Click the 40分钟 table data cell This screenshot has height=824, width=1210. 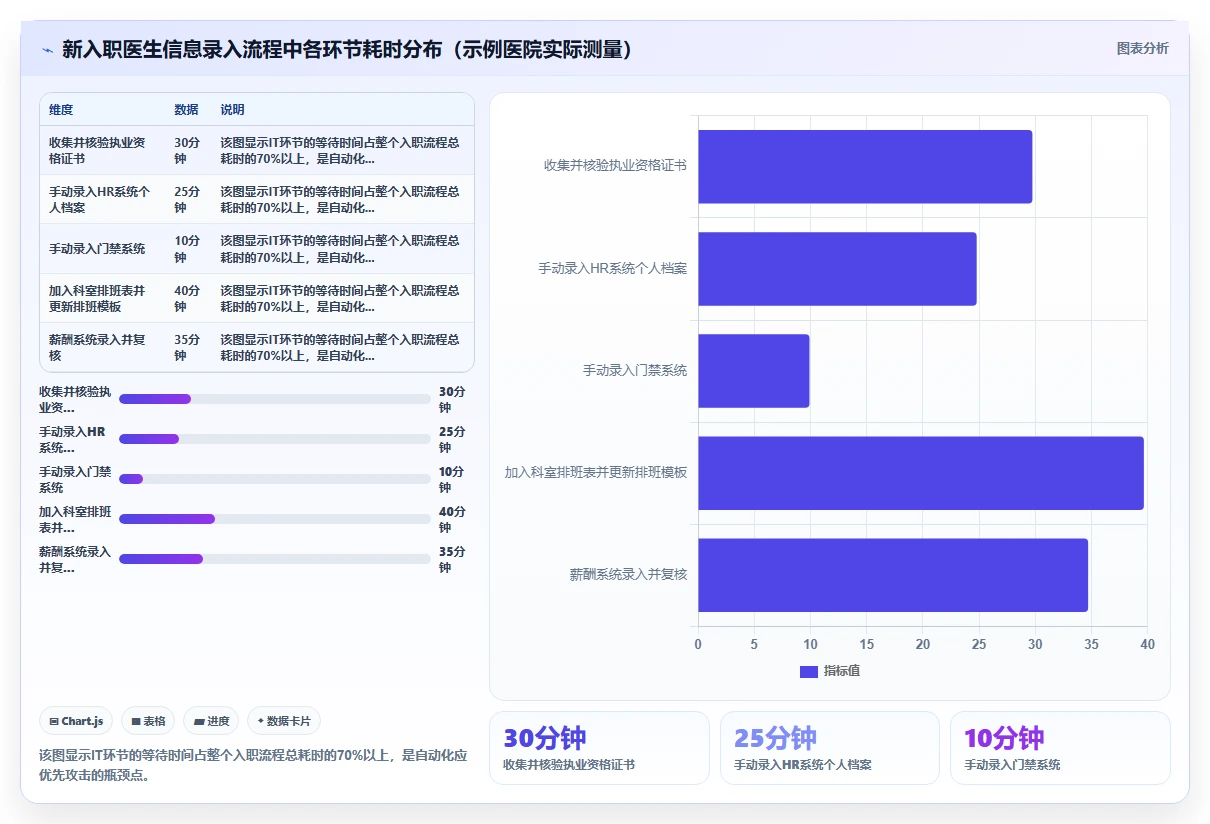pyautogui.click(x=189, y=299)
